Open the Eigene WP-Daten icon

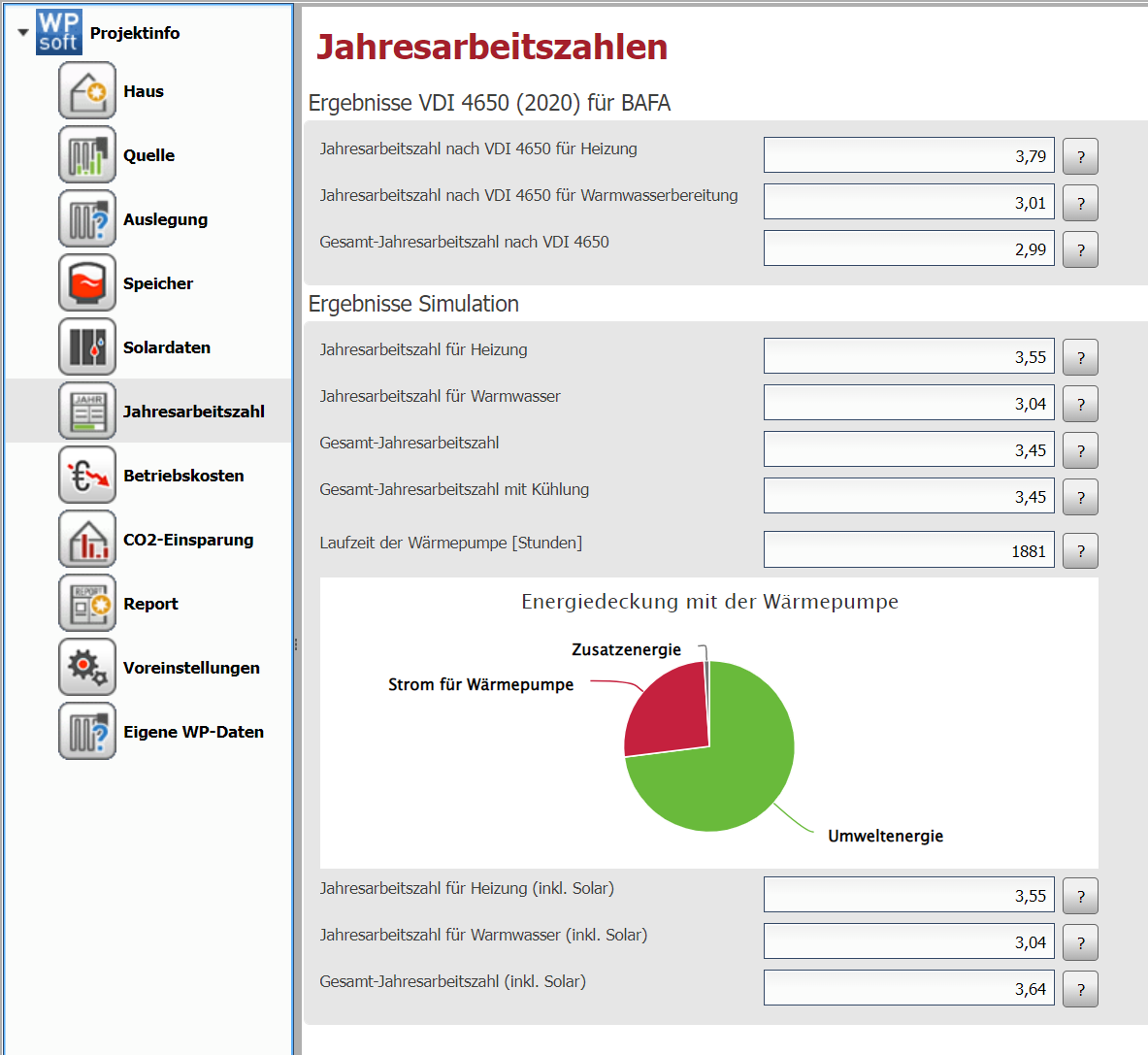87,732
